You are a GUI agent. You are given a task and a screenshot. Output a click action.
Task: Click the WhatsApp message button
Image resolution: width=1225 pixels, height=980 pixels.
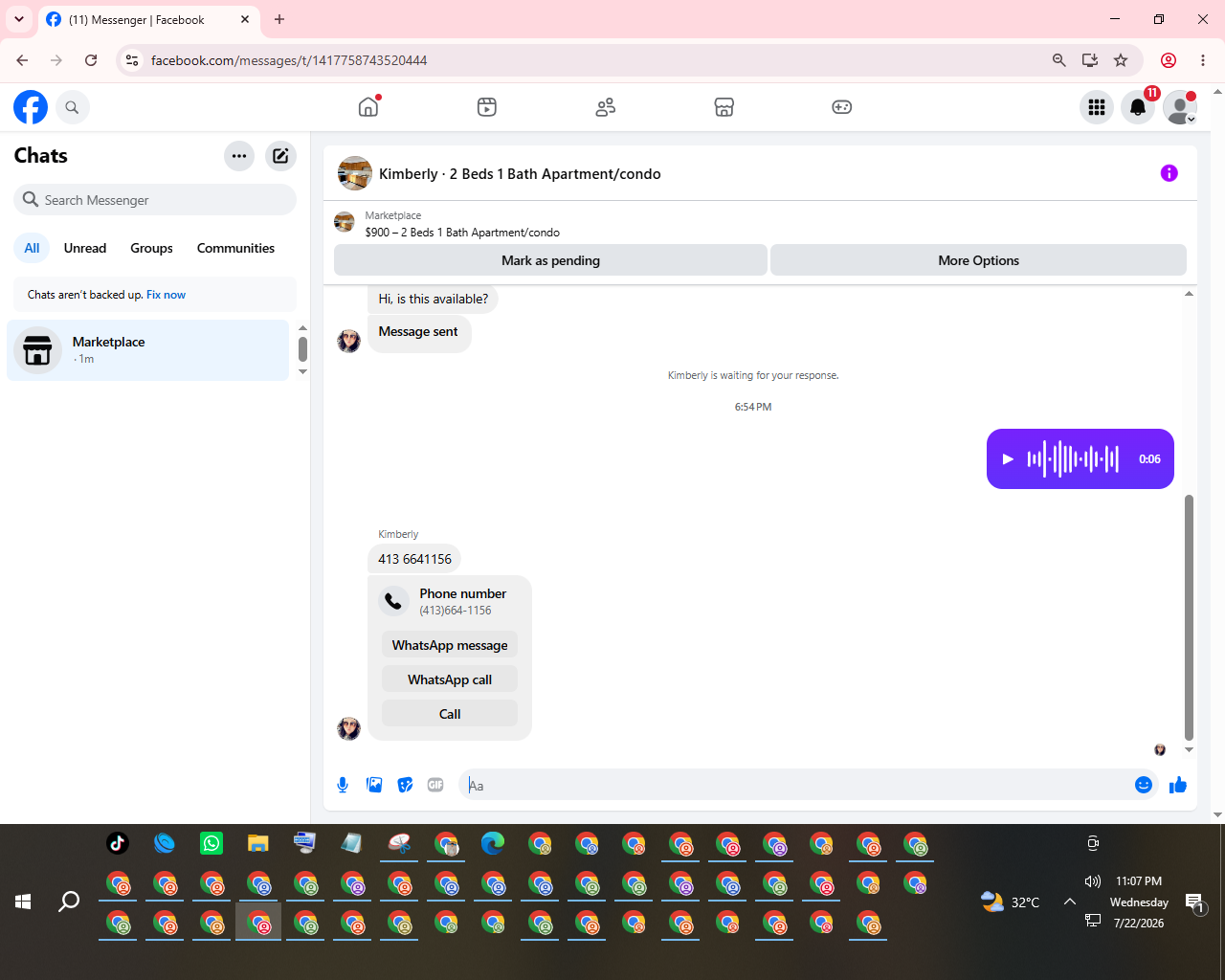(x=450, y=645)
